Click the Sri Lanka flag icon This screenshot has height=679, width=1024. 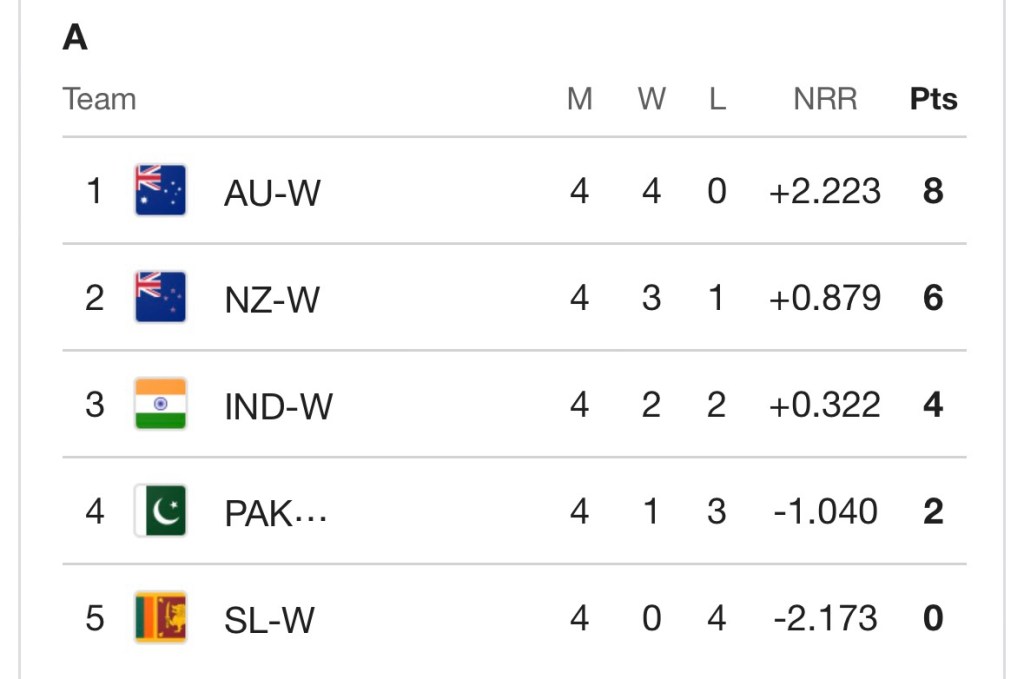click(x=160, y=618)
